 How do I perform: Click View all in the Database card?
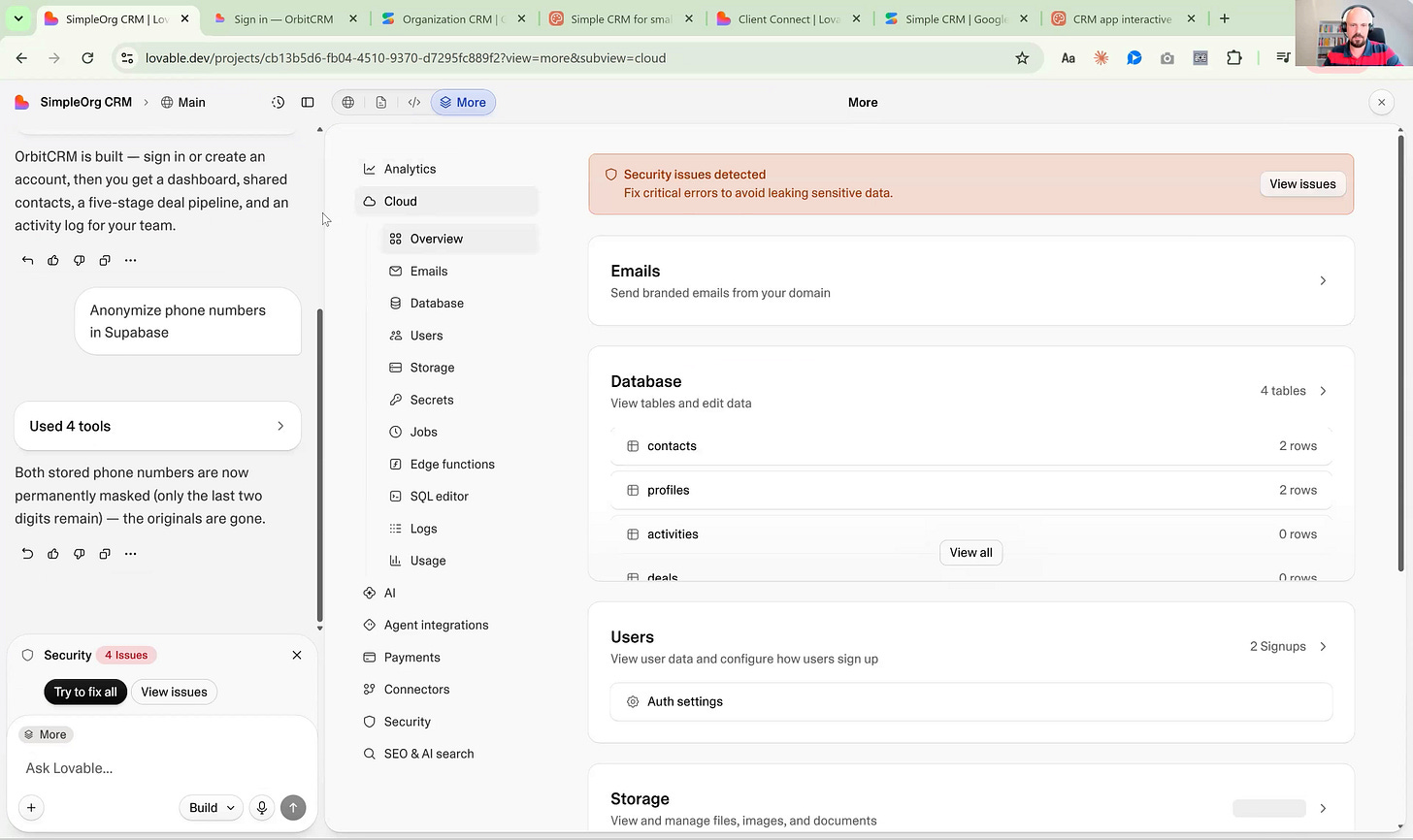pos(970,553)
